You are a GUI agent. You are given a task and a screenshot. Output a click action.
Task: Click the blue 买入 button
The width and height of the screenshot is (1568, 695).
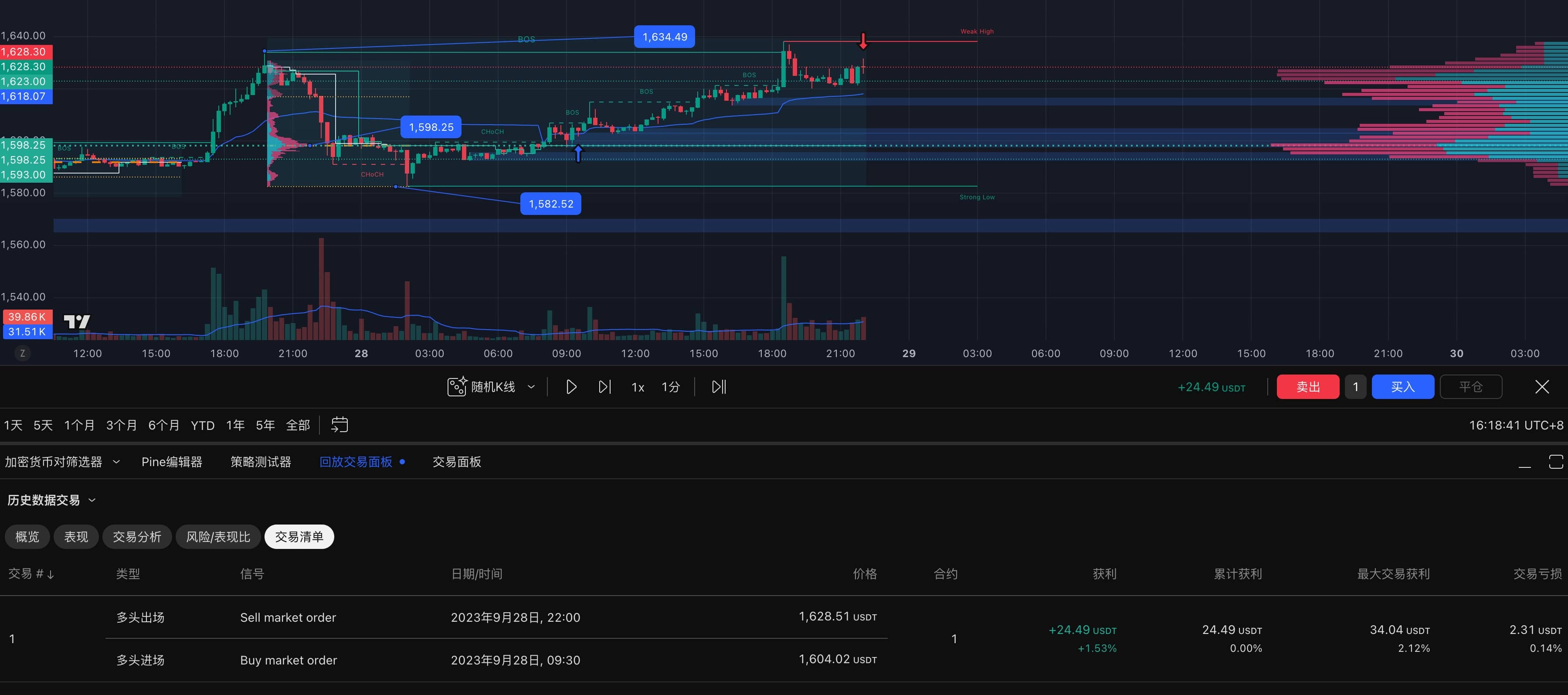[x=1402, y=387]
